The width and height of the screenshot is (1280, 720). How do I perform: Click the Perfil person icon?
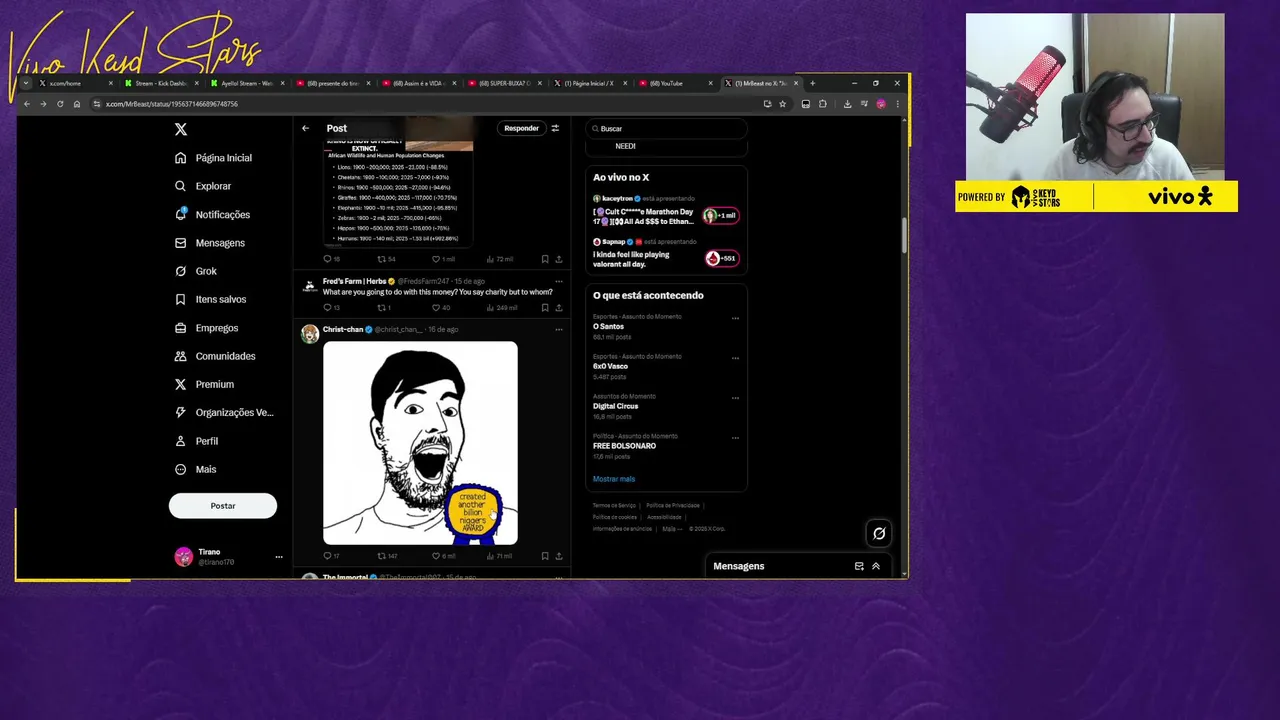[x=180, y=441]
